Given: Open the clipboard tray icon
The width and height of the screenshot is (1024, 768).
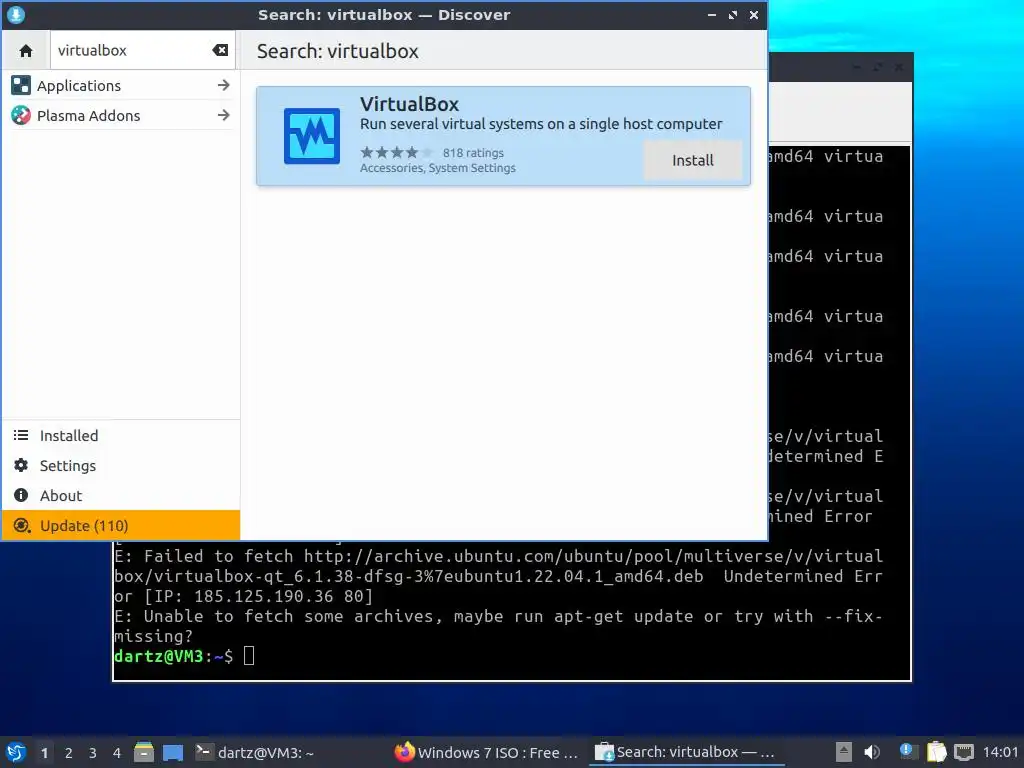Looking at the screenshot, I should (x=936, y=752).
